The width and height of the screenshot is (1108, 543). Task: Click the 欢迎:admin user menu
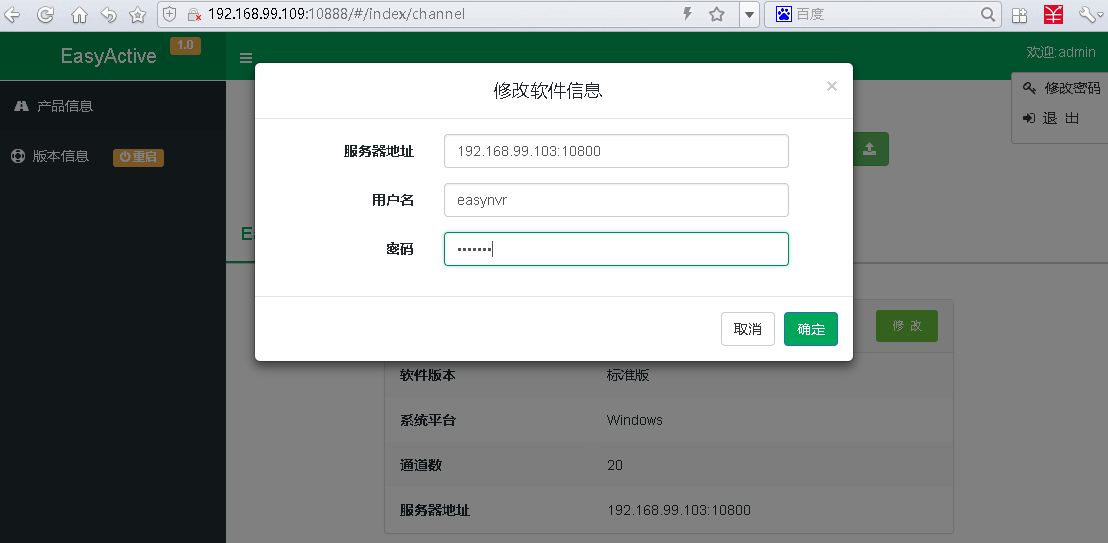pos(1061,52)
